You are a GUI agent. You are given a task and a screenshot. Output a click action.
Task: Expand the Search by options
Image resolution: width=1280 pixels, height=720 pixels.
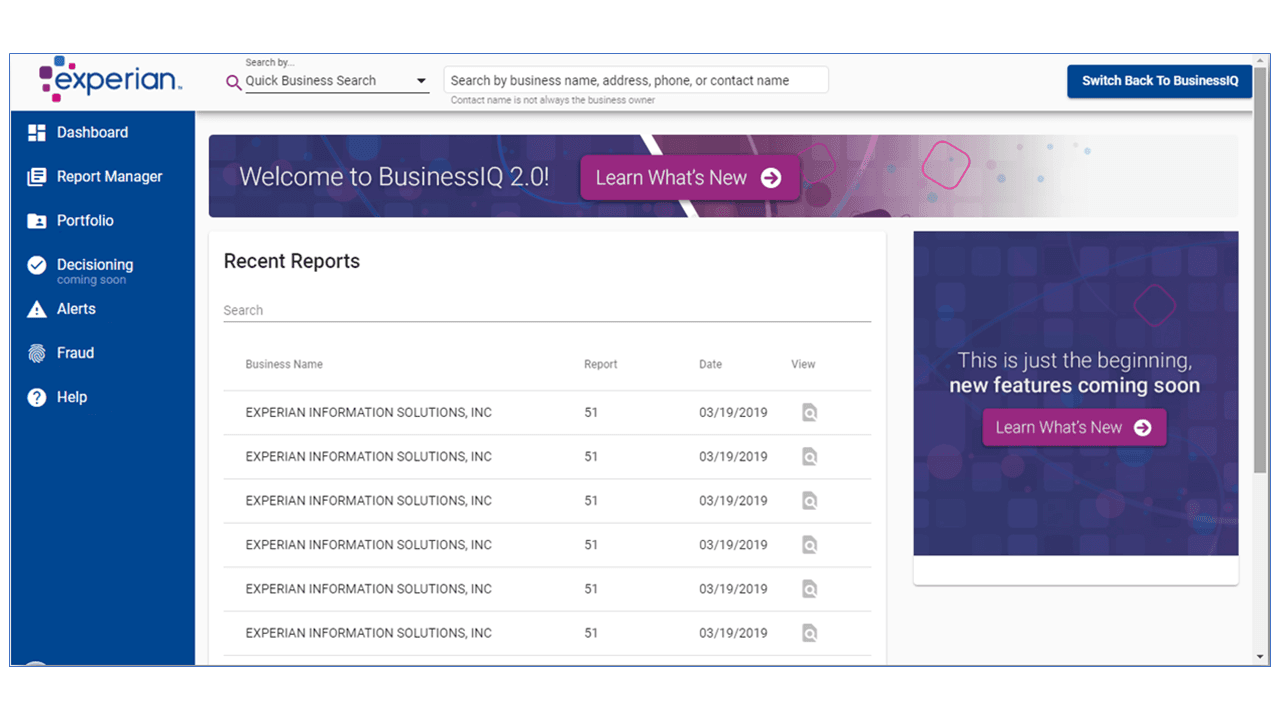pyautogui.click(x=421, y=81)
